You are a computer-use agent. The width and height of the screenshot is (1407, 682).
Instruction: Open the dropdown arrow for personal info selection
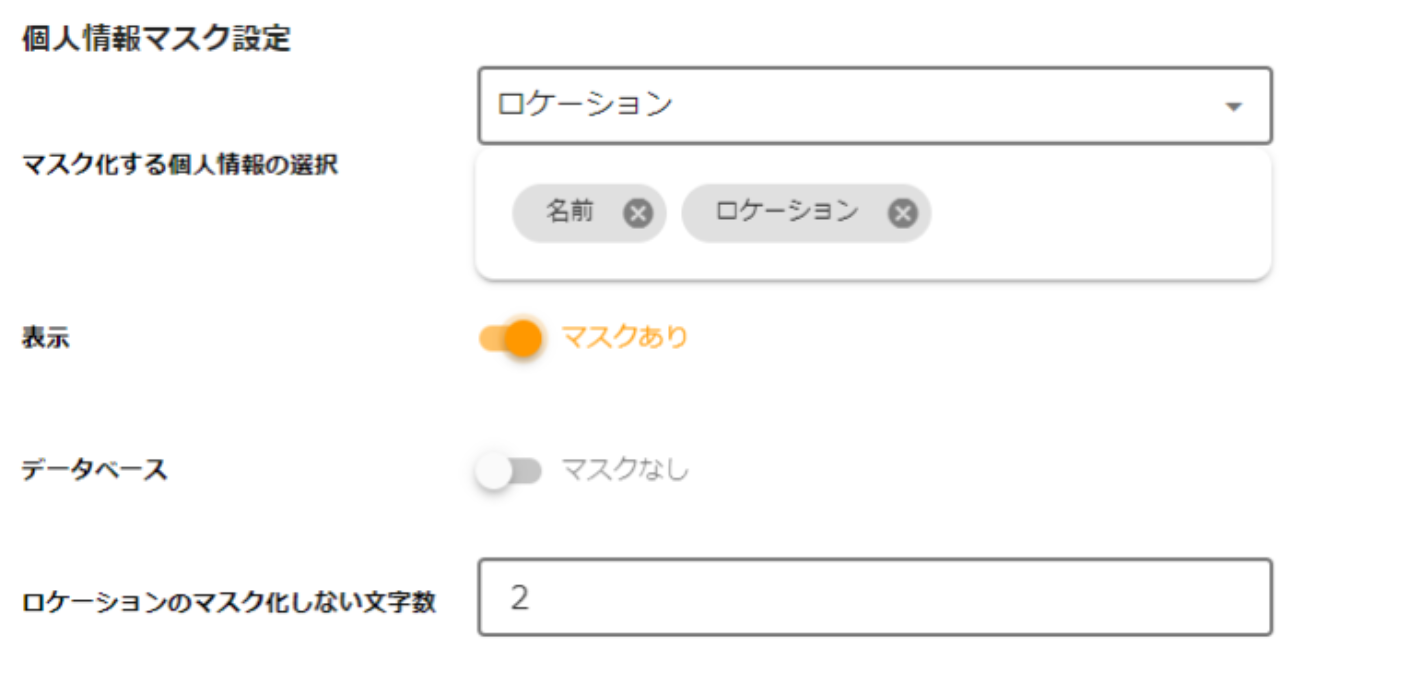coord(1233,106)
